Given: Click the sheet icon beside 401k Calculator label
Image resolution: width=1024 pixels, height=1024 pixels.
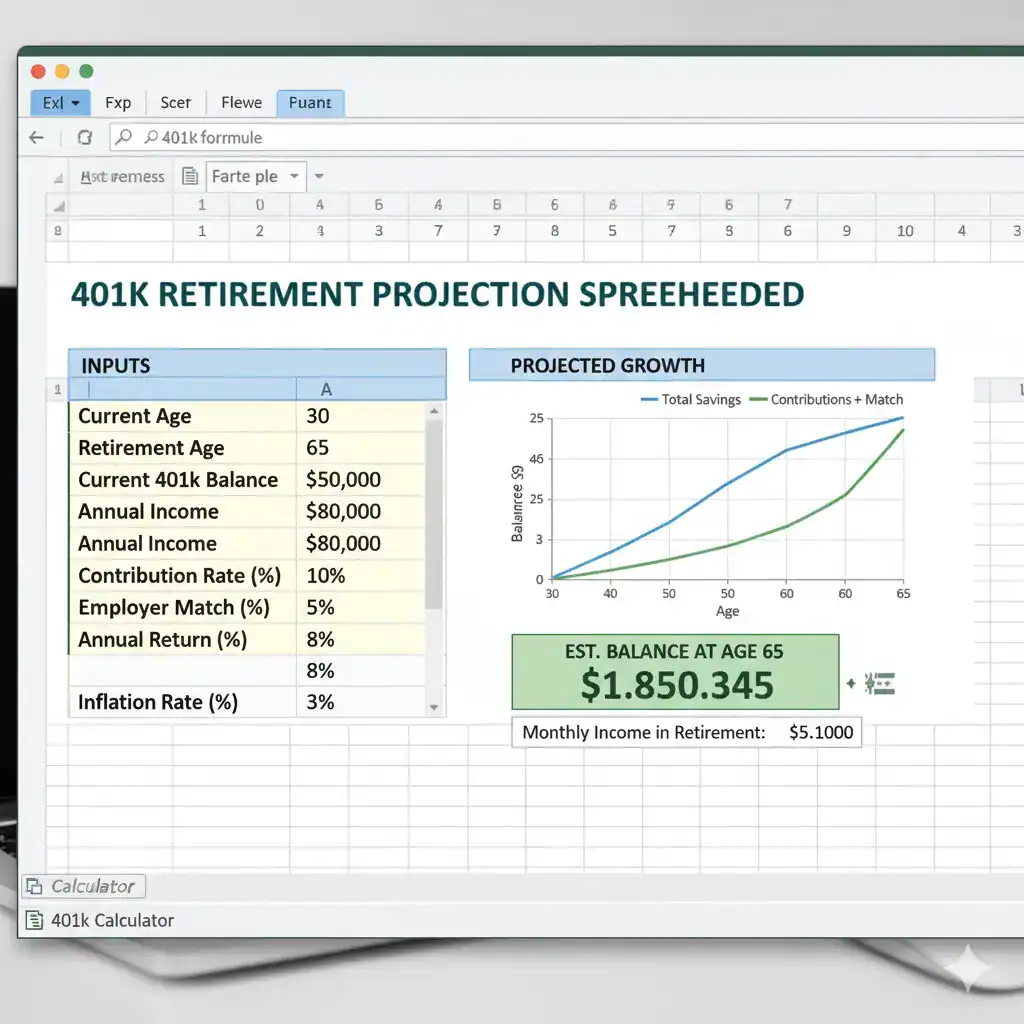Looking at the screenshot, I should tap(37, 920).
